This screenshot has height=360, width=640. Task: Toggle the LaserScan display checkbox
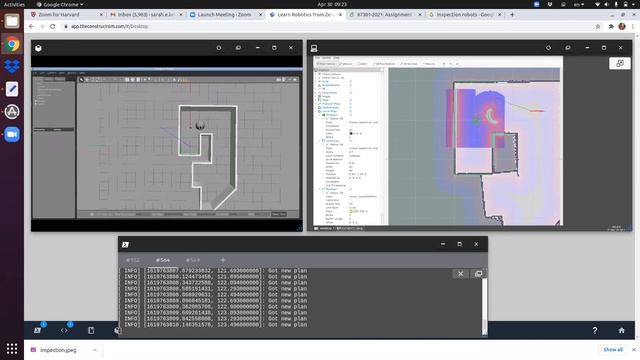351,93
